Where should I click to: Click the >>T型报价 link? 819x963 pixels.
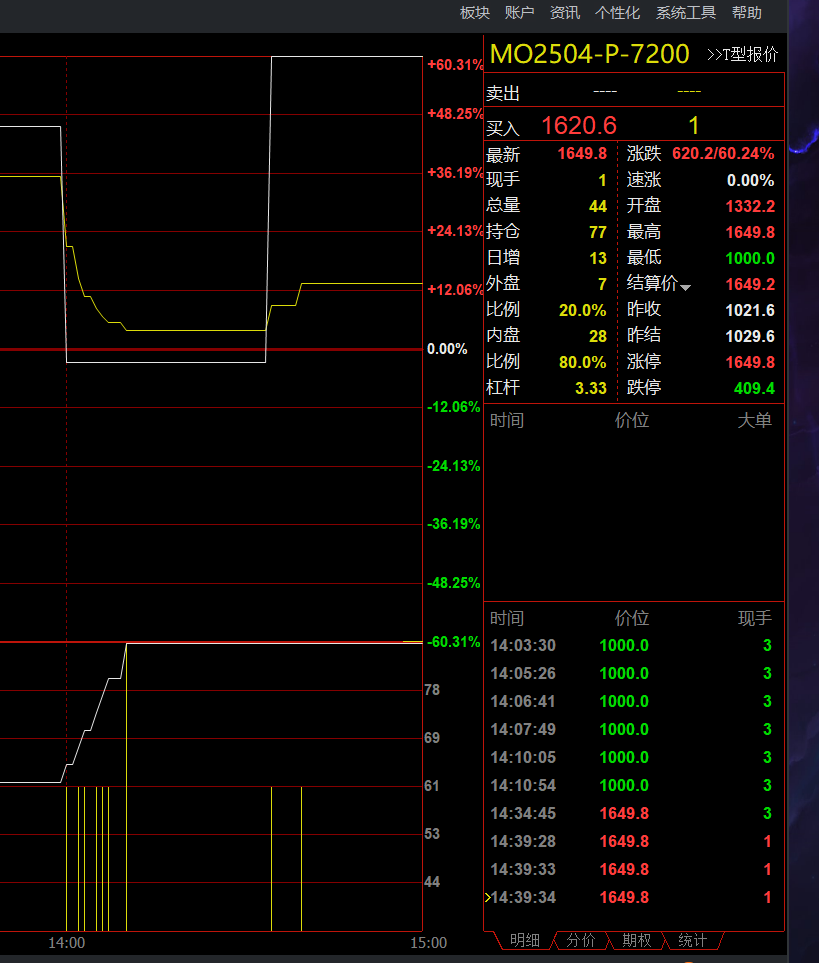741,55
